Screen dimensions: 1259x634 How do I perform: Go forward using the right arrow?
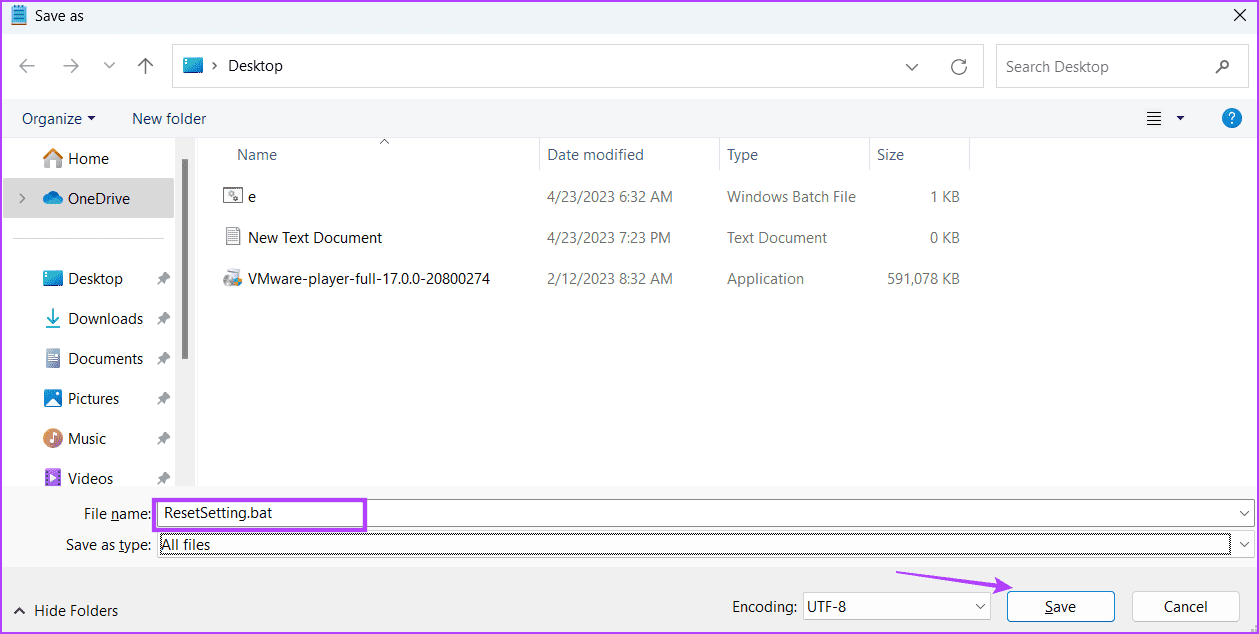tap(70, 66)
